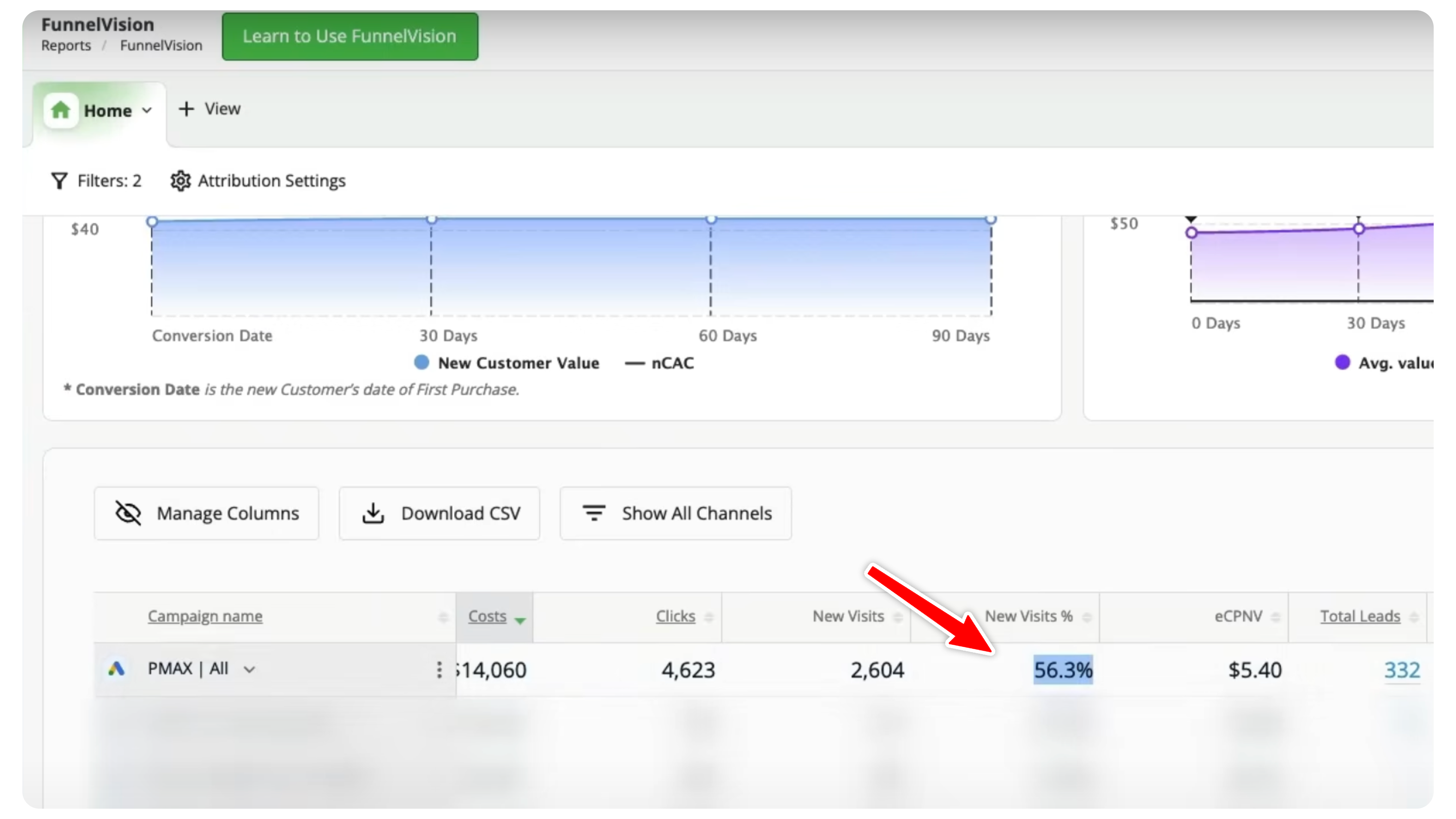Expand the Home tab dropdown chevron

tap(147, 111)
